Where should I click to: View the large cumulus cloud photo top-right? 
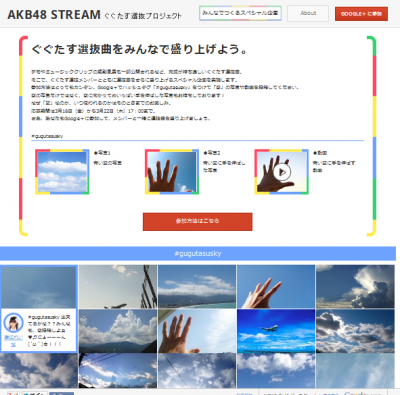355,287
